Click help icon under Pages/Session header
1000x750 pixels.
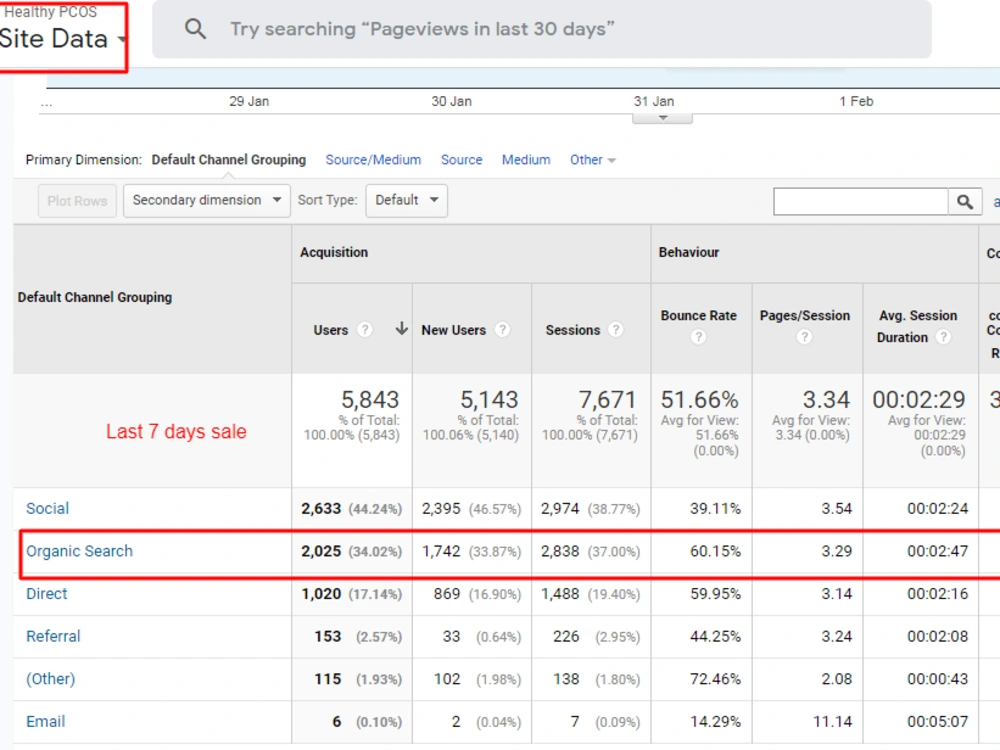(804, 337)
